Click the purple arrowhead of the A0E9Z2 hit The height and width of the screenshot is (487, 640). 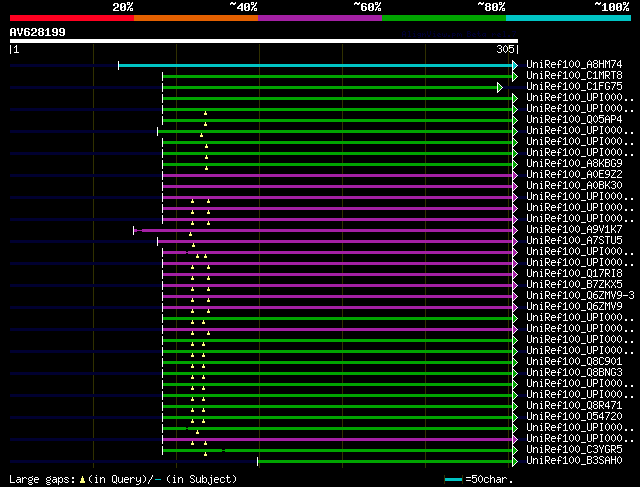[x=515, y=175]
